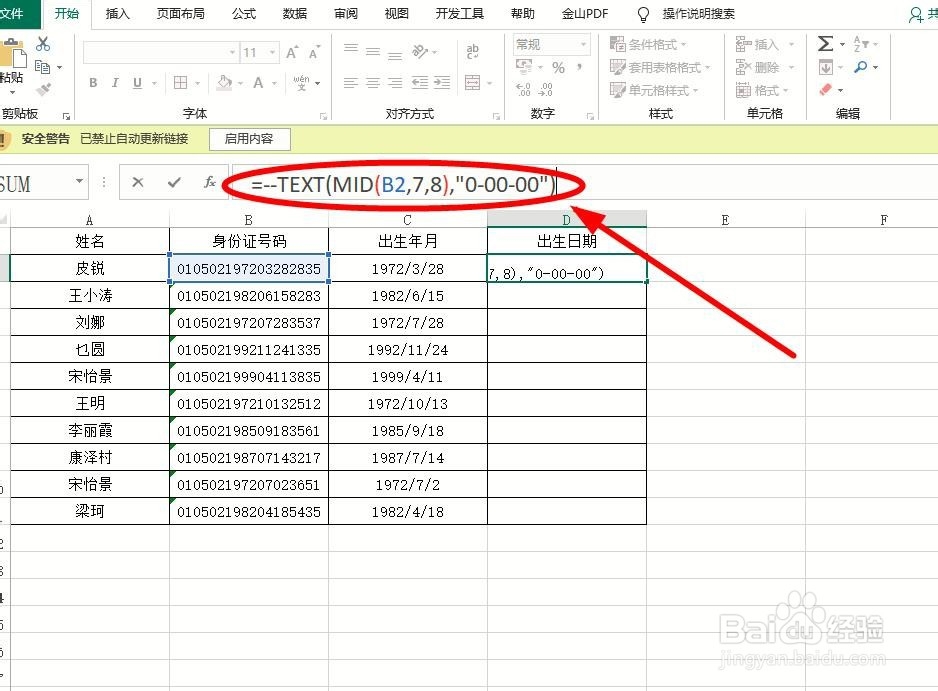The height and width of the screenshot is (691, 938).
Task: Click the 操作说明搜索 search box
Action: point(698,14)
